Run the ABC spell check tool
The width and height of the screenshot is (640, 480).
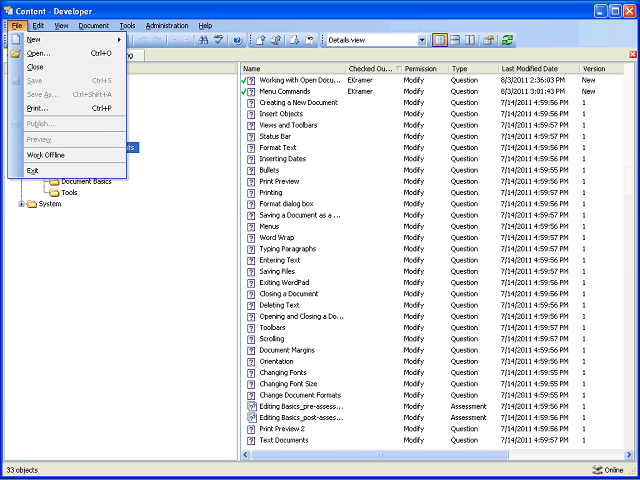218,40
